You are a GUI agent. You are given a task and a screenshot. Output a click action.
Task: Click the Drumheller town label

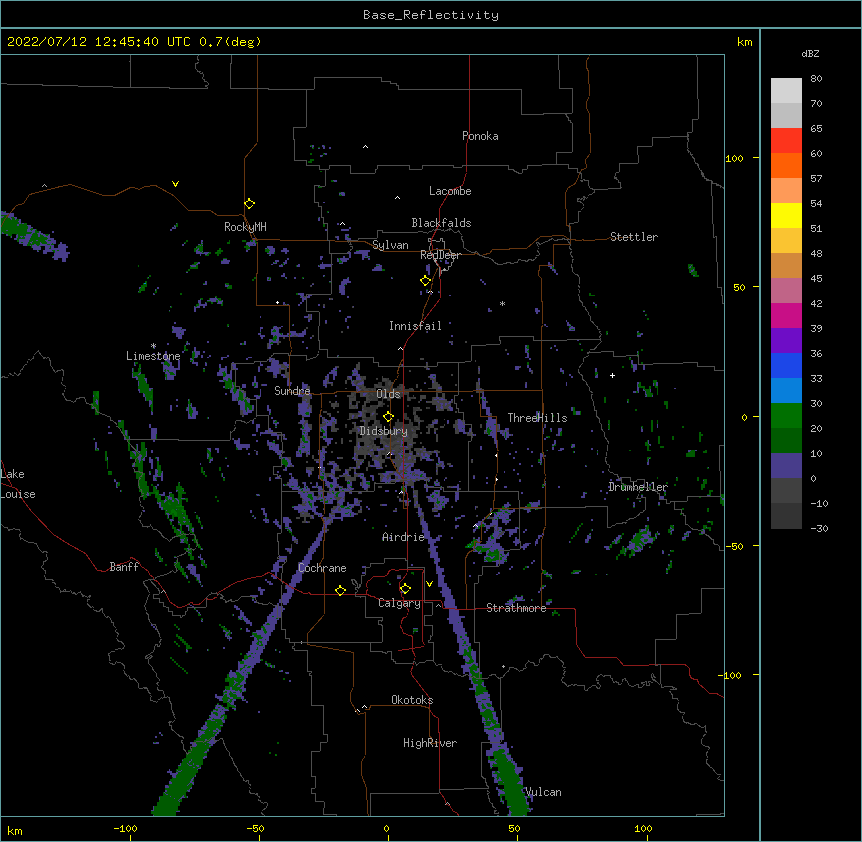(638, 487)
